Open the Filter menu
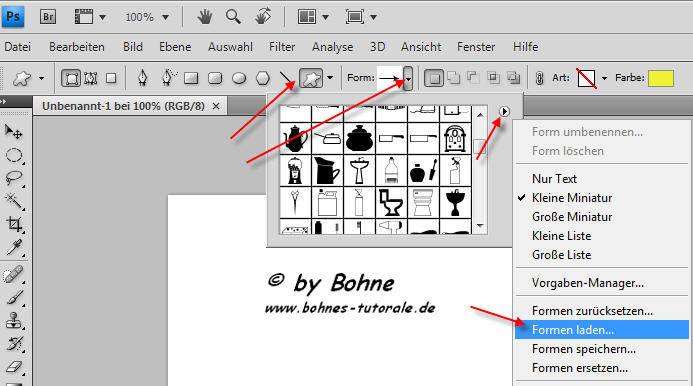 [x=282, y=47]
